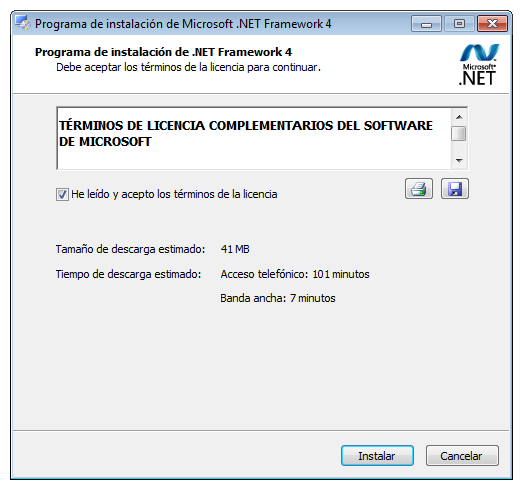Viewport: 527px width, 493px height.
Task: Click the Instalar button
Action: pyautogui.click(x=377, y=456)
